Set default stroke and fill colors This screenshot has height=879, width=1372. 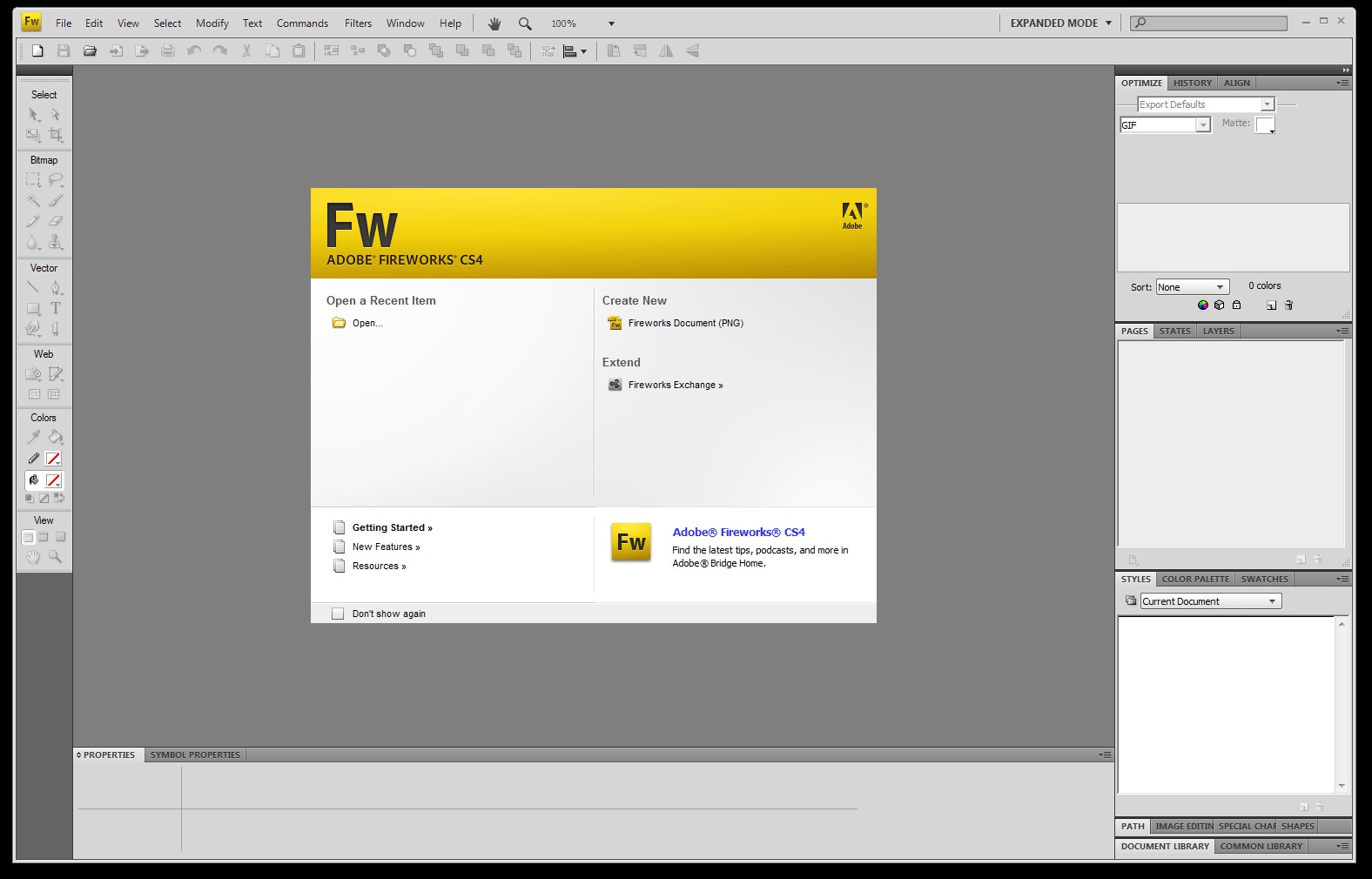[30, 499]
